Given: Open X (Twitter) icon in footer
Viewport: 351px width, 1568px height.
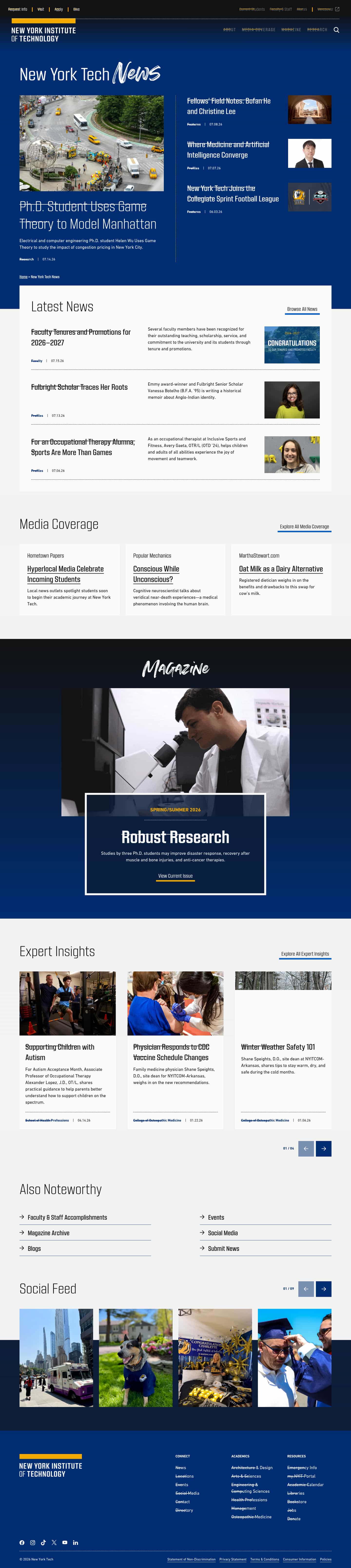Looking at the screenshot, I should (54, 1542).
